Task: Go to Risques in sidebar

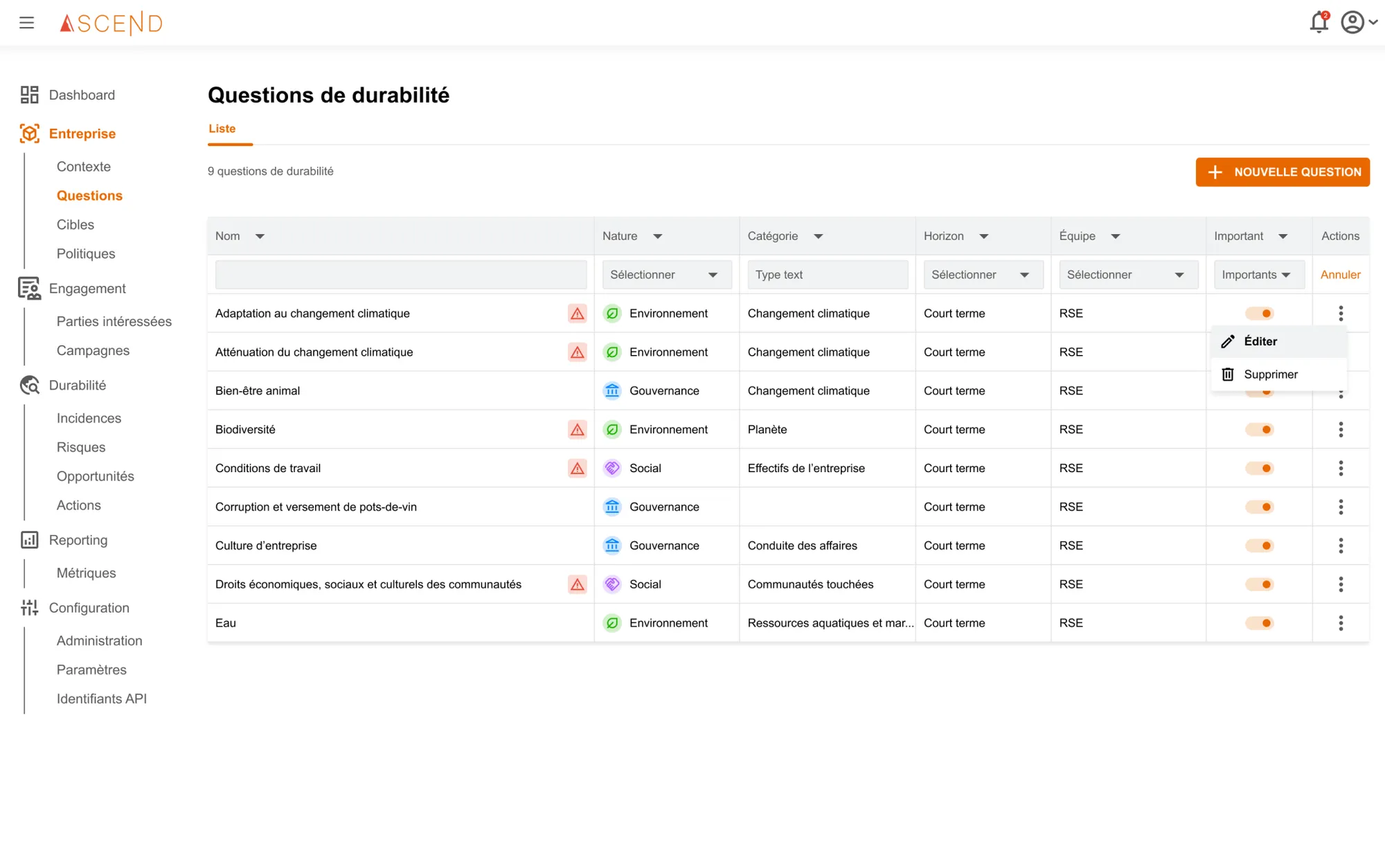Action: tap(81, 447)
